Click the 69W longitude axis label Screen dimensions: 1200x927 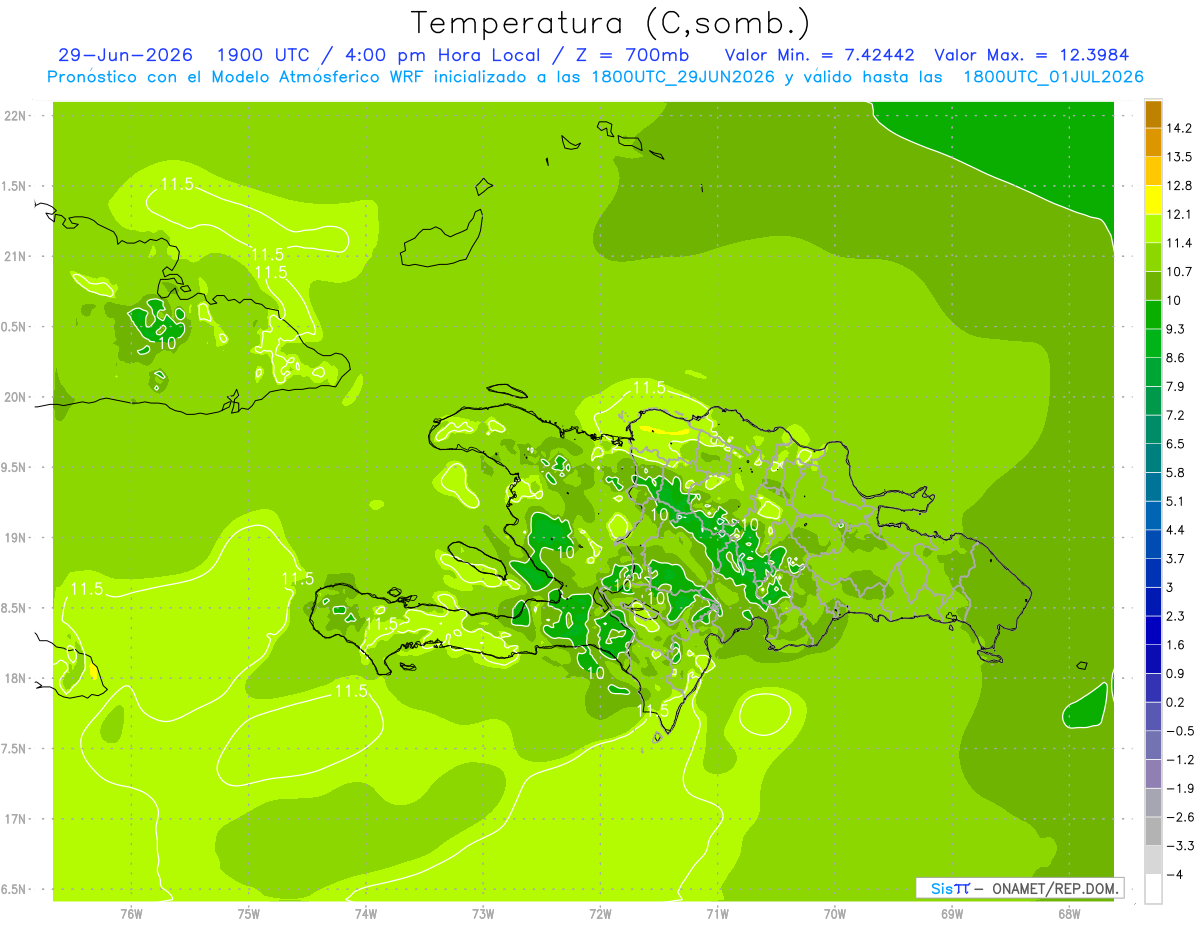952,913
